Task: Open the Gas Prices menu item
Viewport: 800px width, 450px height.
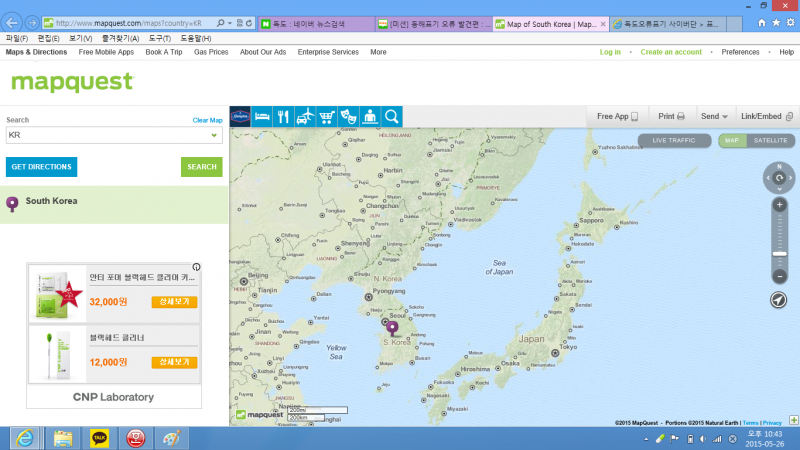Action: pyautogui.click(x=211, y=52)
